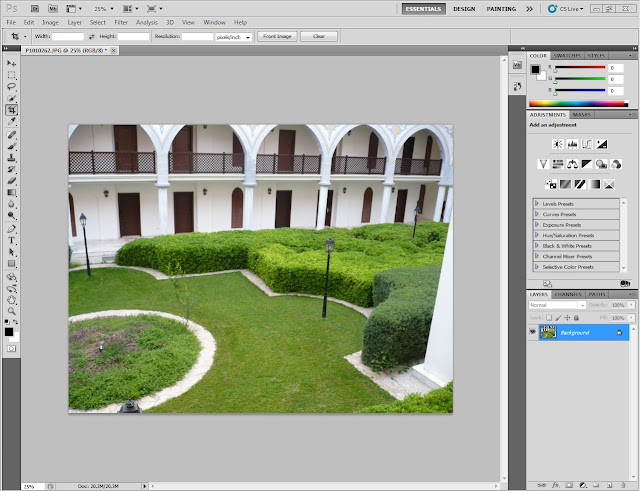Expand Curves Presets
Image resolution: width=640 pixels, height=491 pixels.
click(x=537, y=214)
